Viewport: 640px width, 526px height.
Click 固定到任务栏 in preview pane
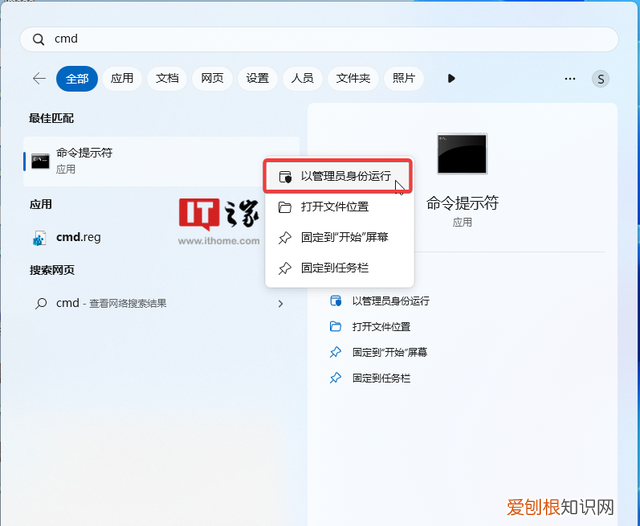[381, 378]
